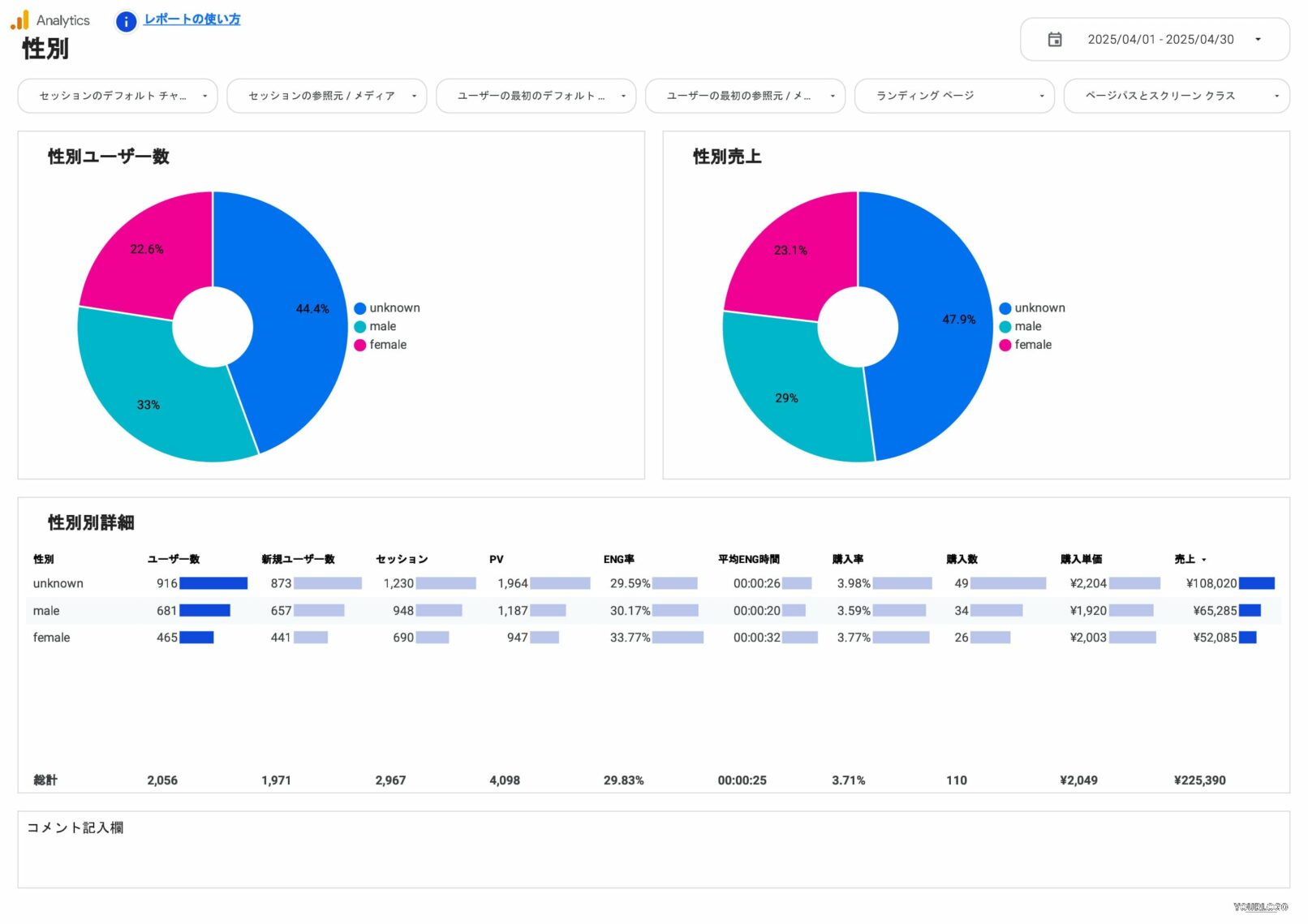Sort table by 売上 column header
The height and width of the screenshot is (924, 1308).
pos(1184,559)
